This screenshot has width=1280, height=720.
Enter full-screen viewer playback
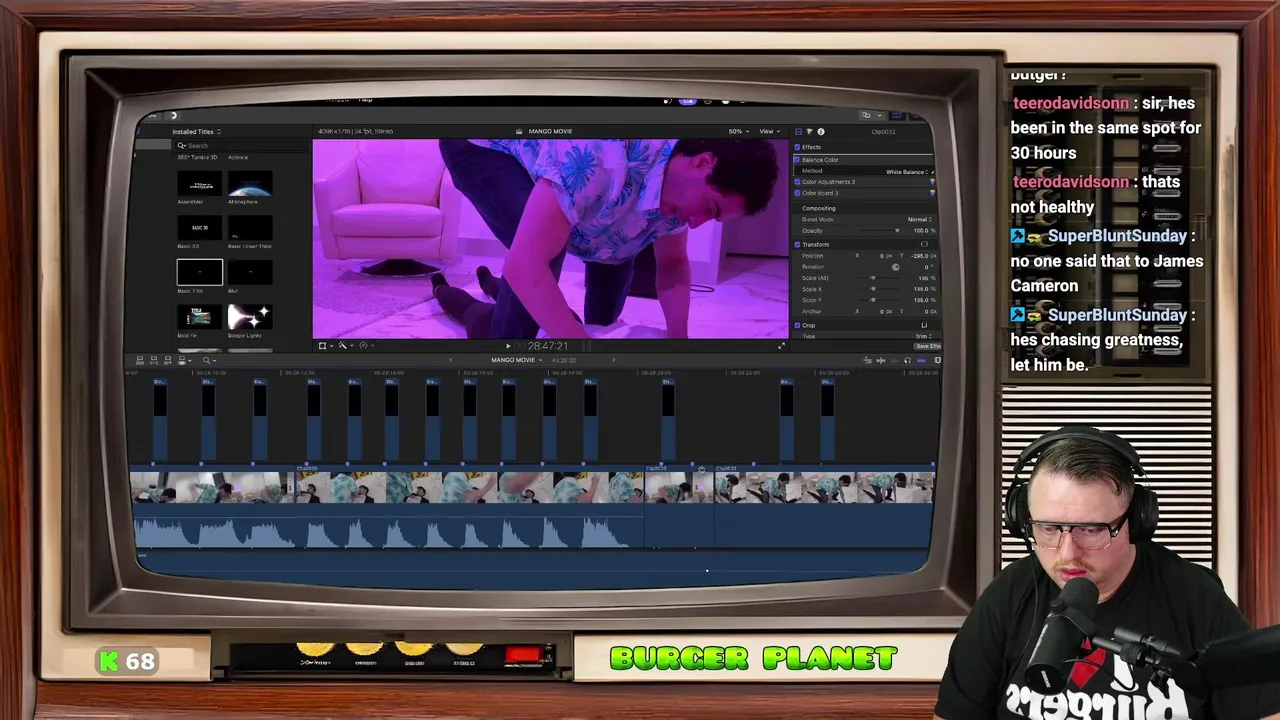(782, 346)
